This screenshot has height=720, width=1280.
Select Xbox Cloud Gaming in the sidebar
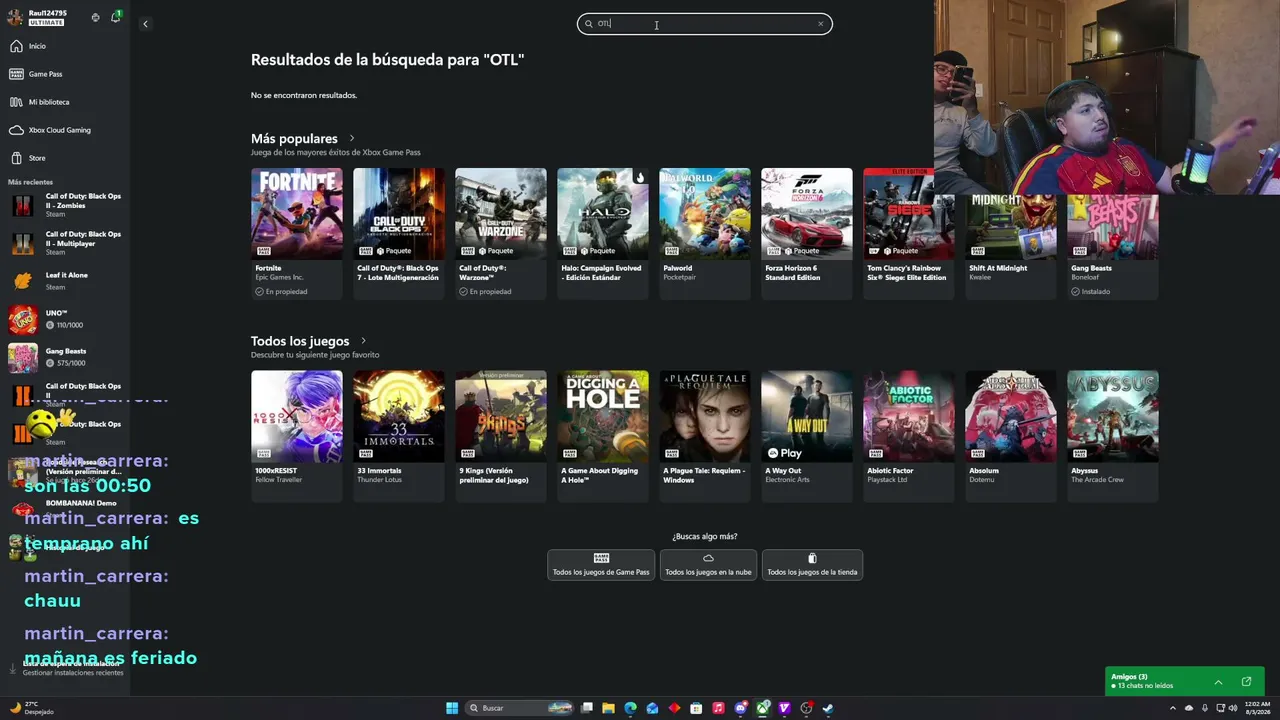pos(65,130)
